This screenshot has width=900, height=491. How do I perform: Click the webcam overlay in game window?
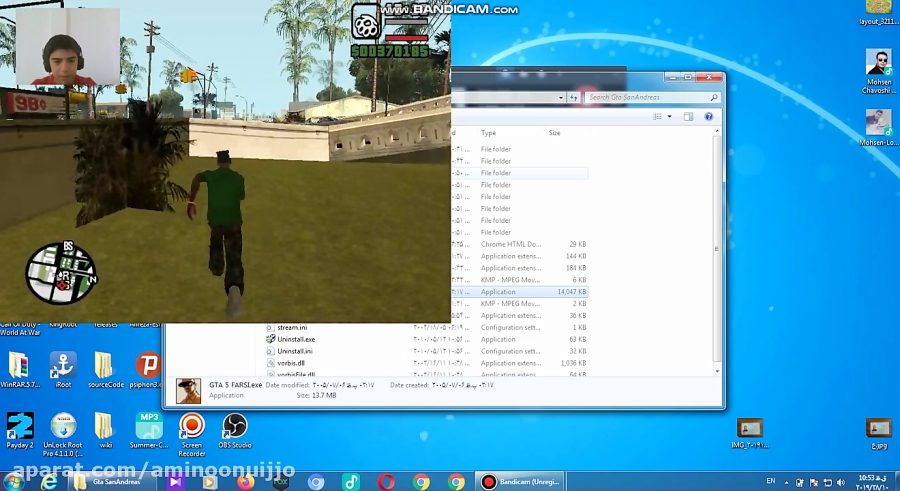pyautogui.click(x=68, y=47)
